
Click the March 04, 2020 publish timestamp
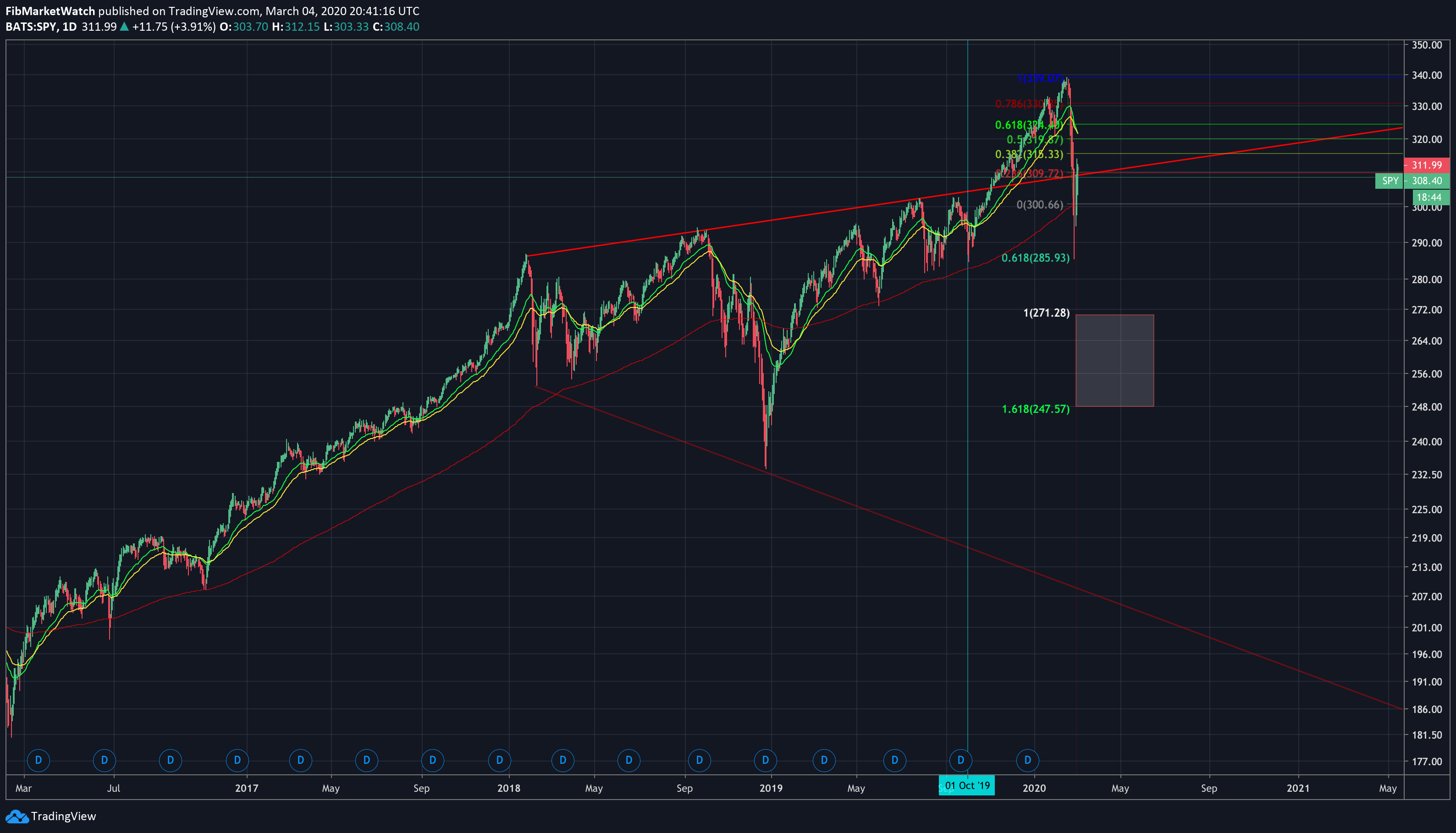(x=342, y=11)
